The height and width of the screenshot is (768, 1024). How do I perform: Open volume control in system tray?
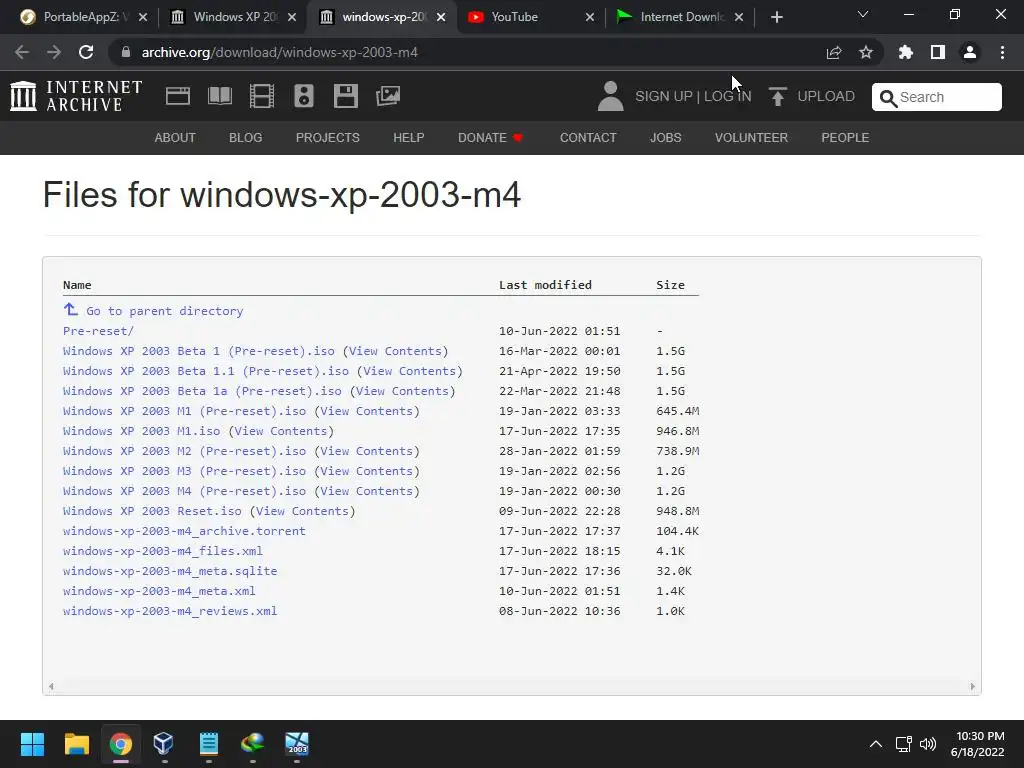[x=927, y=744]
